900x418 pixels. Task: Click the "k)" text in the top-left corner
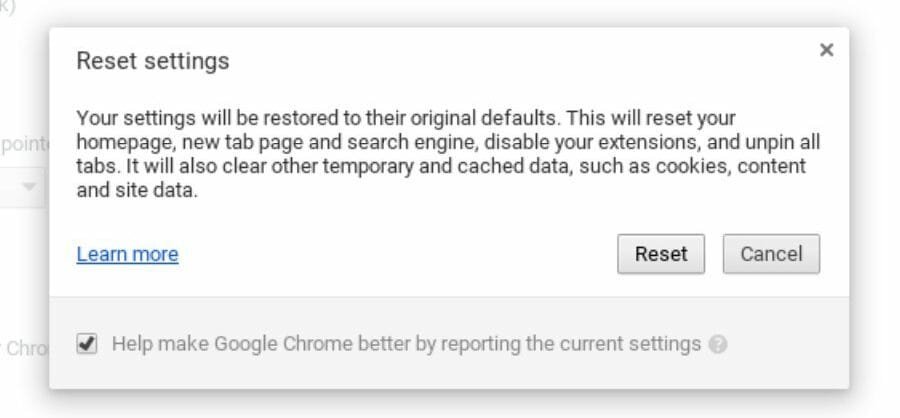(8, 5)
